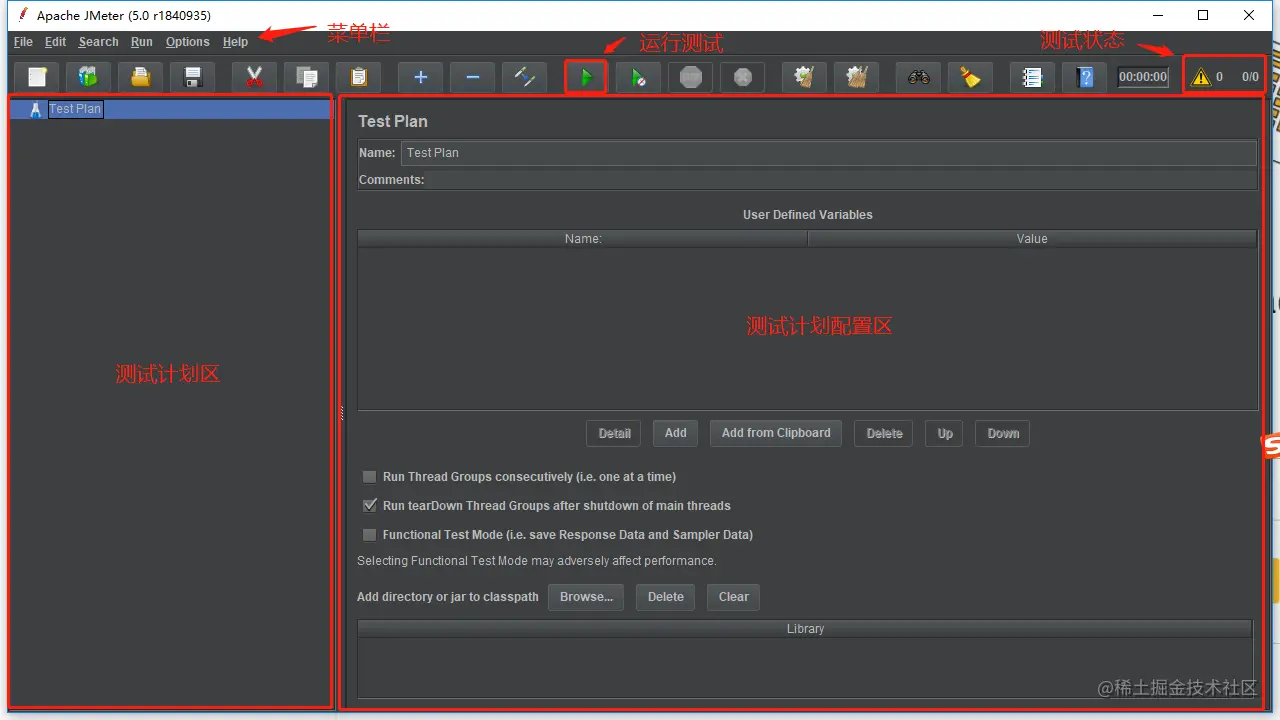This screenshot has width=1280, height=720.
Task: Click the Open file folder icon
Action: tap(141, 77)
